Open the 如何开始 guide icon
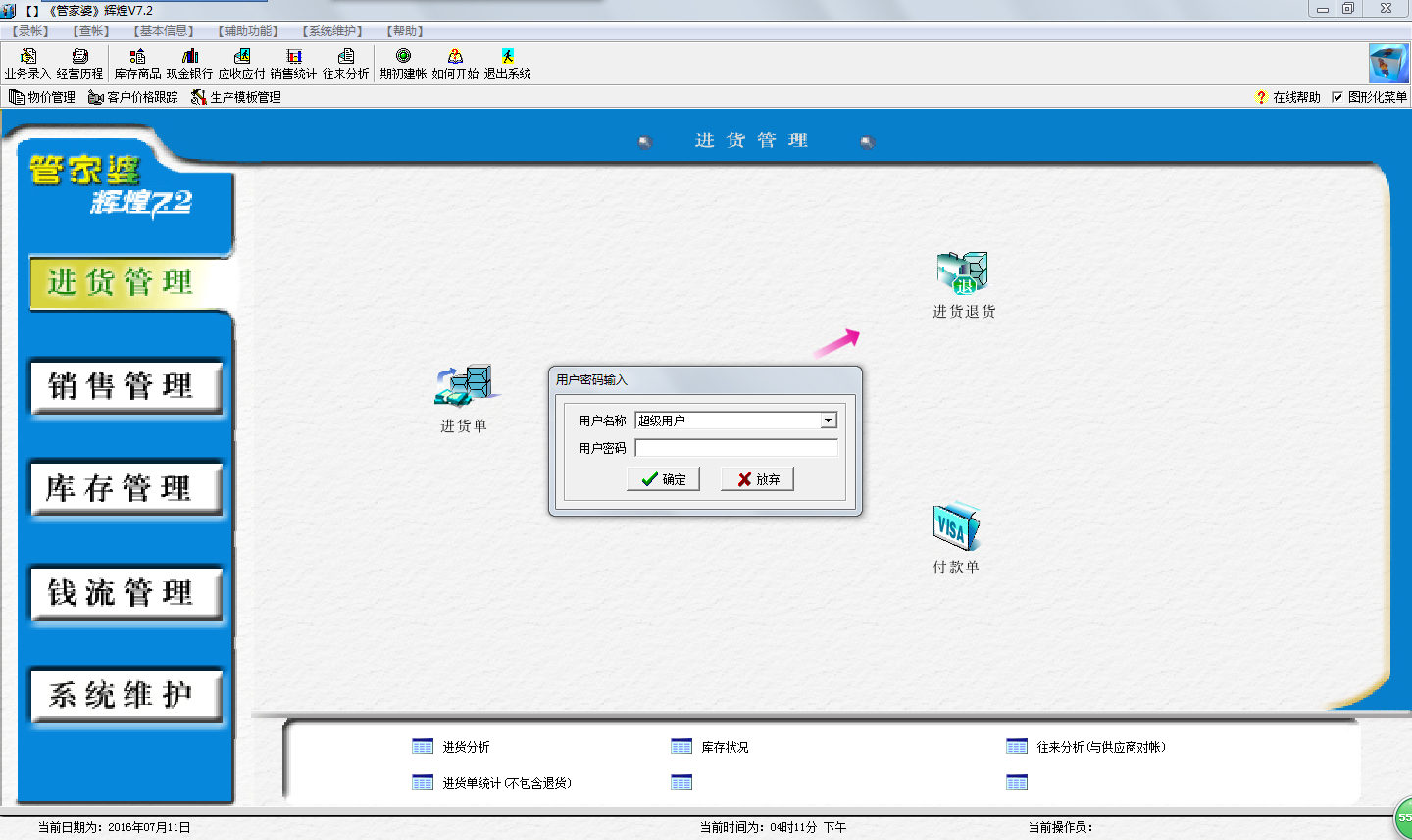This screenshot has height=840, width=1412. pos(455,64)
